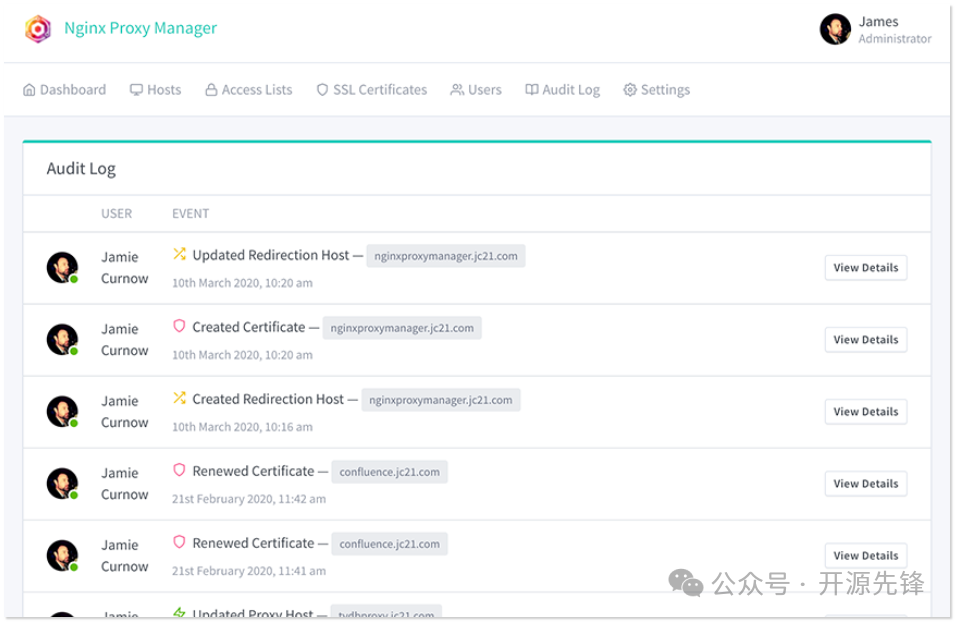955x622 pixels.
Task: Click confluence.jc21.com tag in 11:41 am row
Action: pos(389,543)
